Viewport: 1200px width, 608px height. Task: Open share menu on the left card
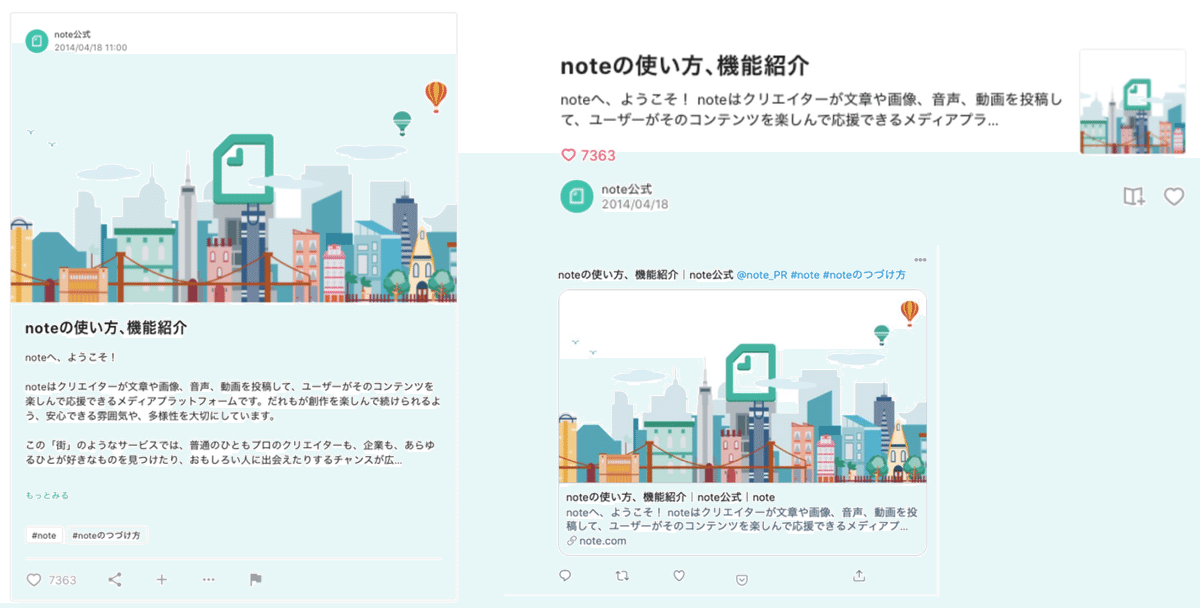[x=115, y=580]
